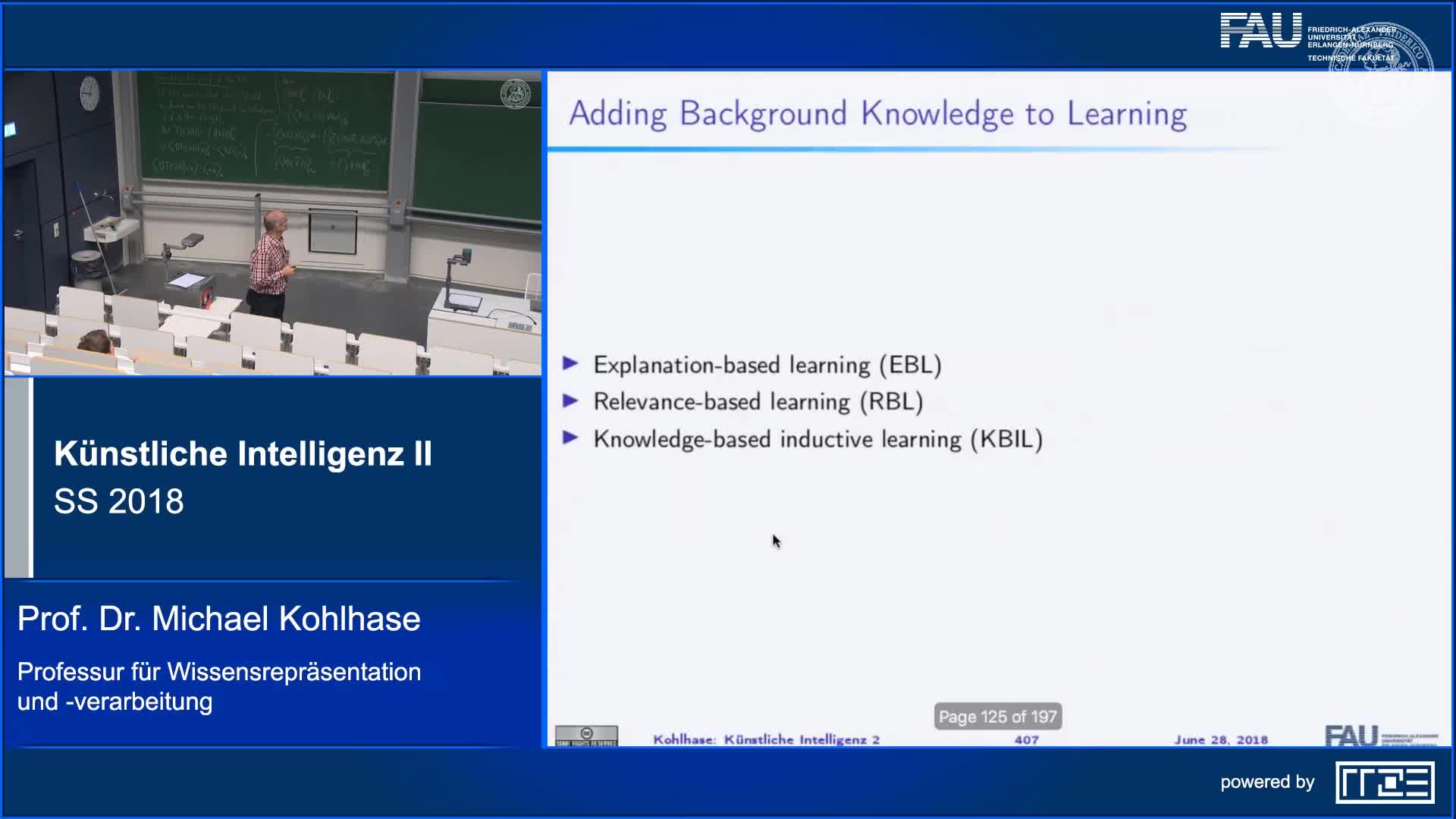This screenshot has width=1456, height=819.
Task: Click the small FAU logo in slide footer
Action: (x=1351, y=735)
